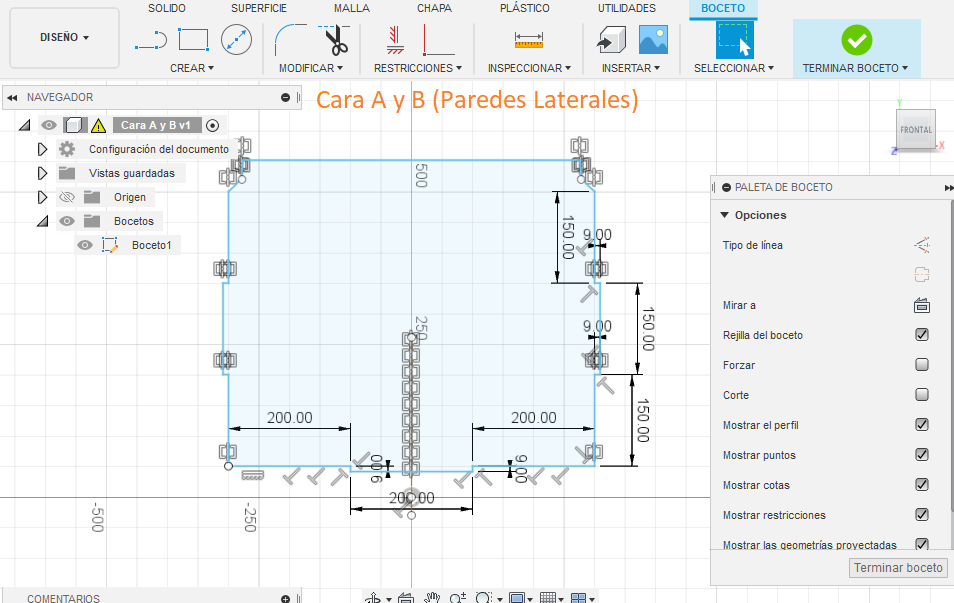Open the INSERTAR dropdown menu
Image resolution: width=954 pixels, height=603 pixels.
coord(631,68)
